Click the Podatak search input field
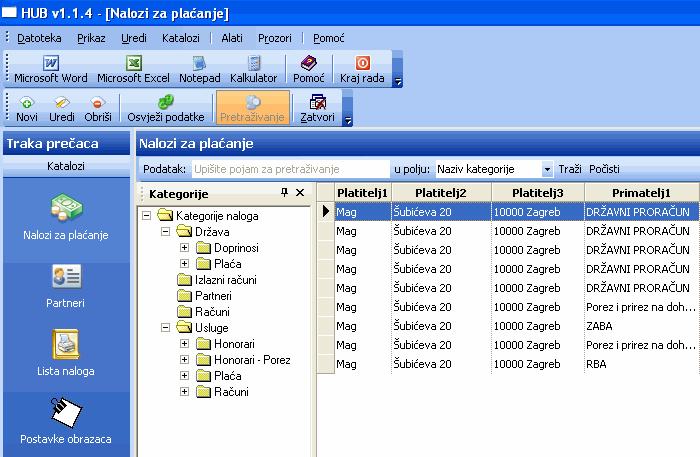The width and height of the screenshot is (700, 457). point(291,169)
